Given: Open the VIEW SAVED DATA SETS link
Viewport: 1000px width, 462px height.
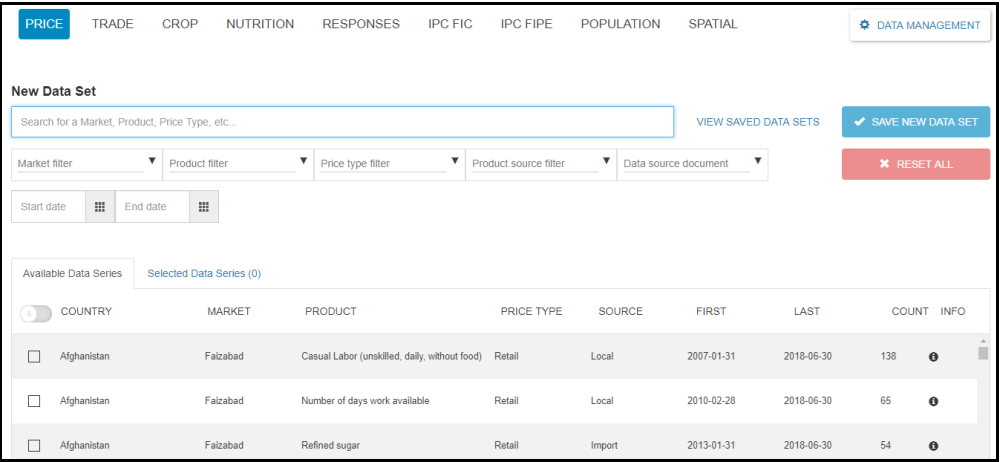Looking at the screenshot, I should [x=757, y=122].
